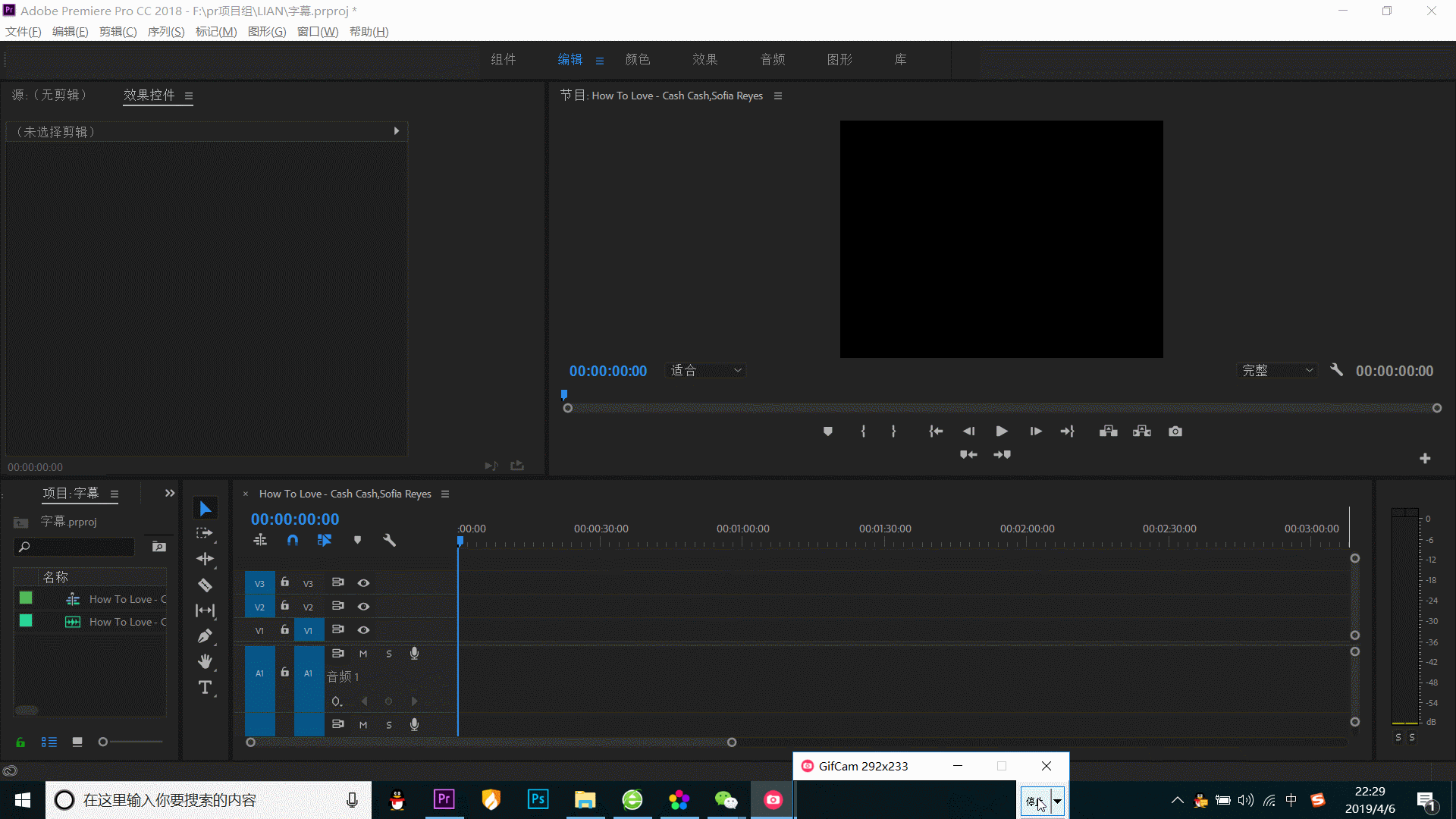Toggle lock on V2 track
Viewport: 1456px width, 819px height.
coord(285,606)
